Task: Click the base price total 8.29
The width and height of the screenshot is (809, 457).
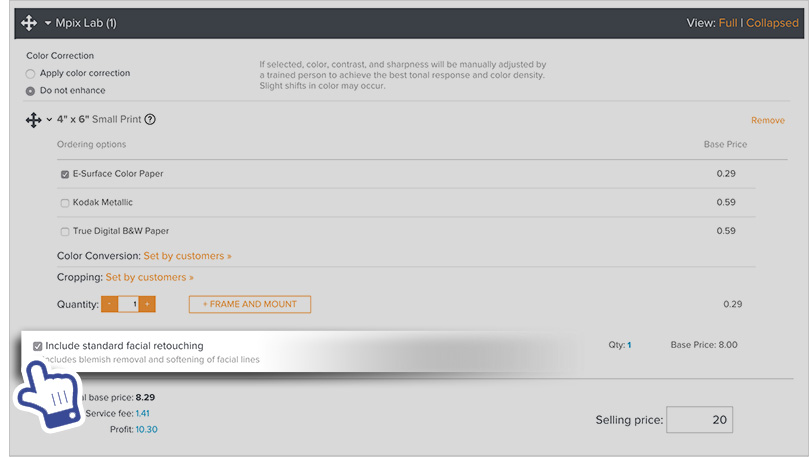Action: pos(145,397)
